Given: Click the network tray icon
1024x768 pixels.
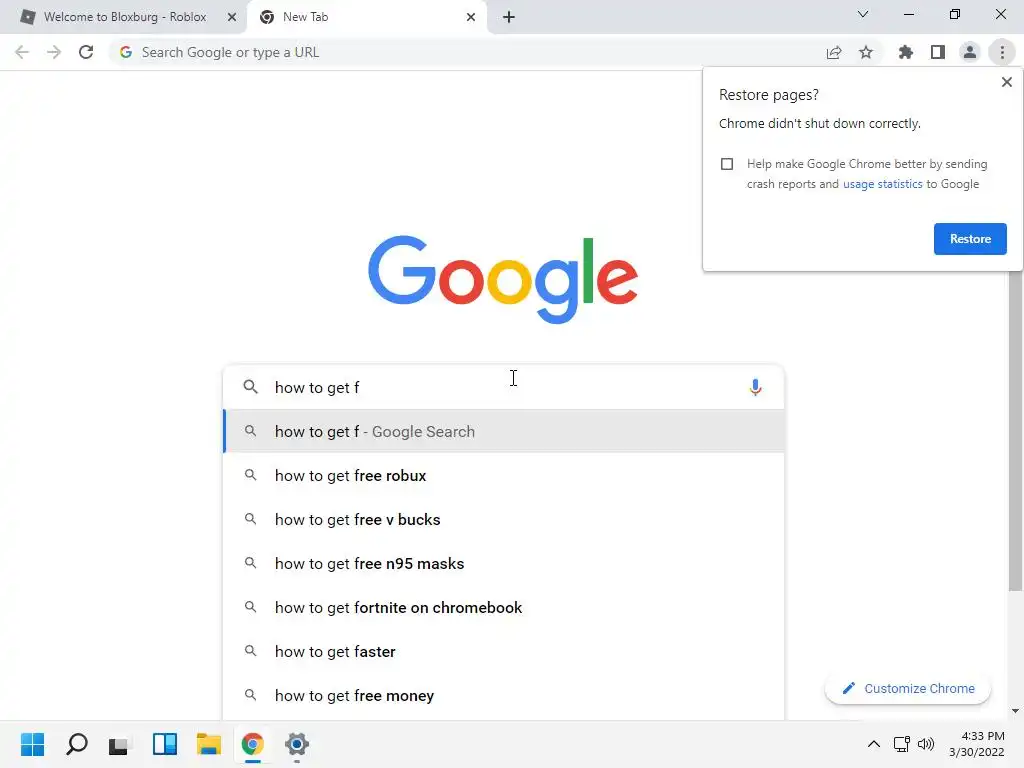Looking at the screenshot, I should coord(902,744).
